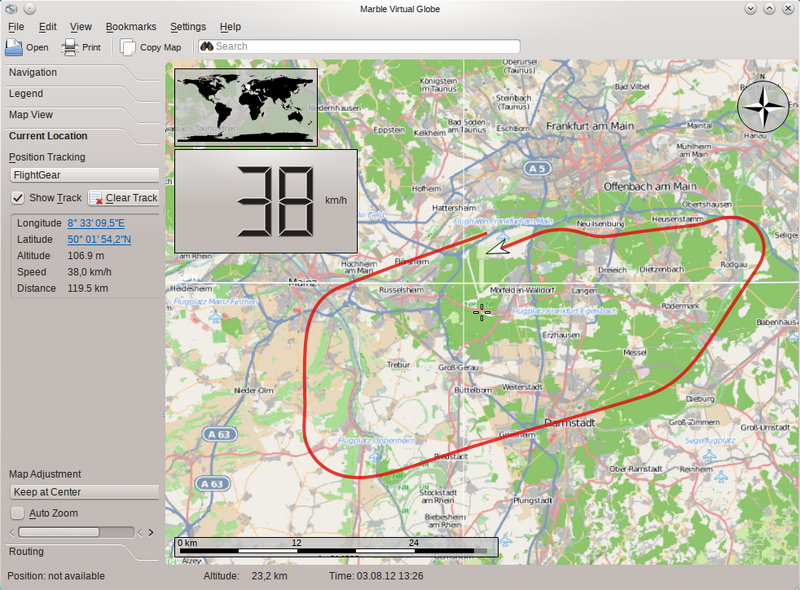
Task: Click the compass rose on map
Action: pyautogui.click(x=763, y=107)
